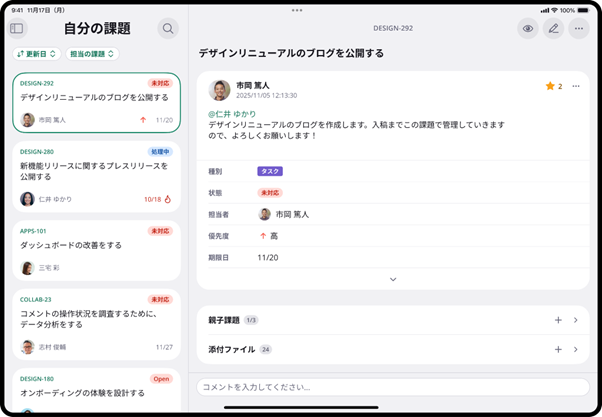Screen dimensions: 602x417
Task: Star the comment by 市岡 篤人
Action: (550, 86)
